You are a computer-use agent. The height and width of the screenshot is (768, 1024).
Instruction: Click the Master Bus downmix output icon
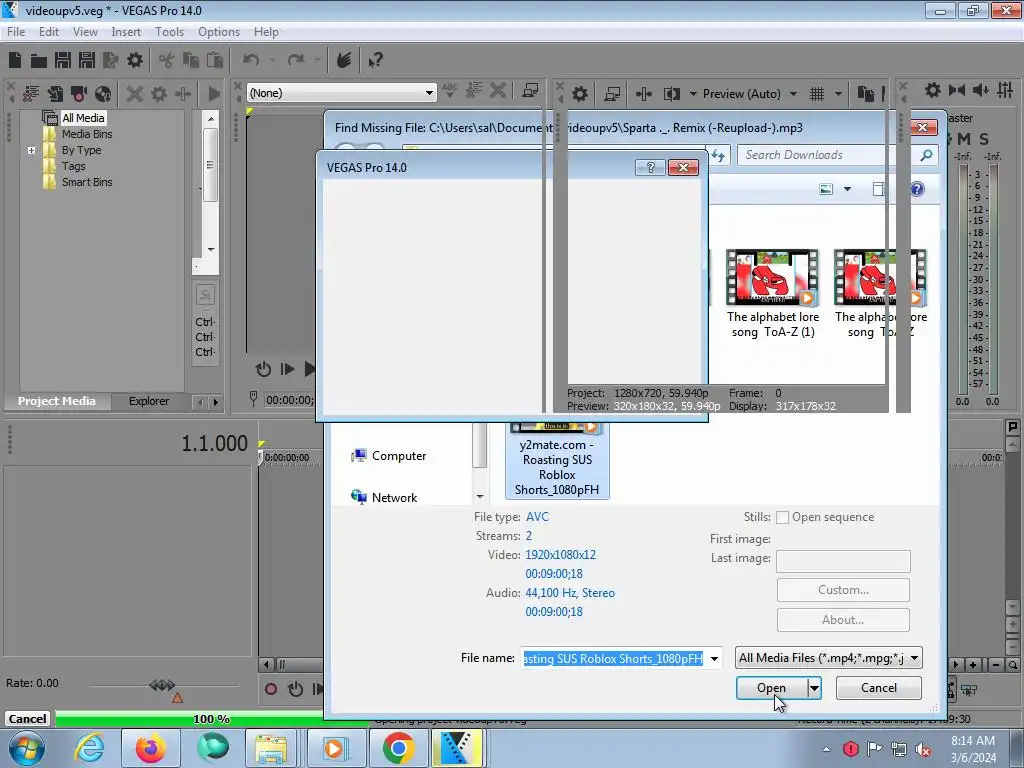coord(957,90)
